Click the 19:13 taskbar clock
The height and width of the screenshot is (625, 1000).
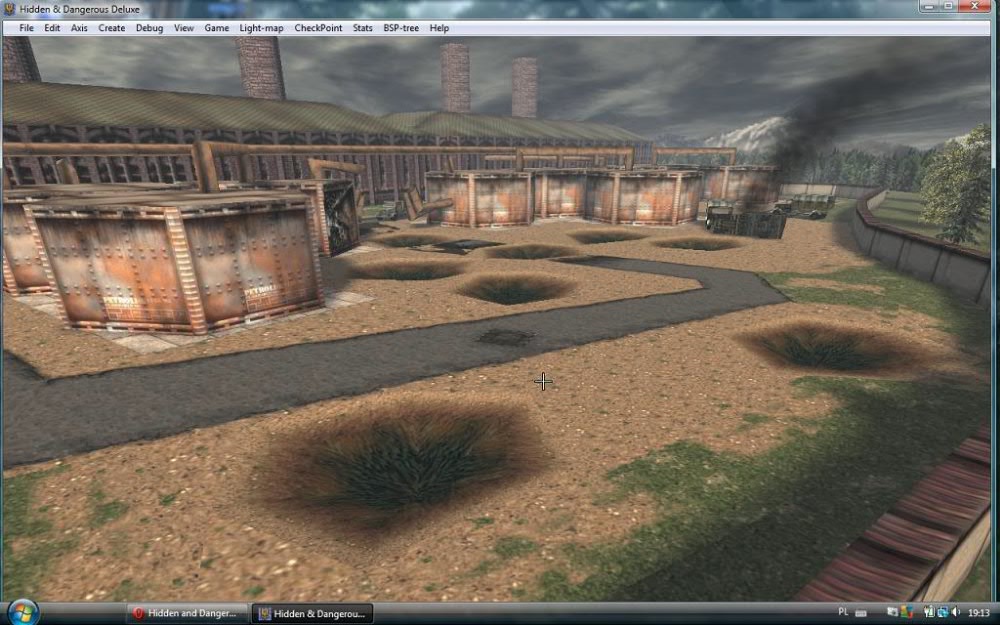[x=979, y=612]
